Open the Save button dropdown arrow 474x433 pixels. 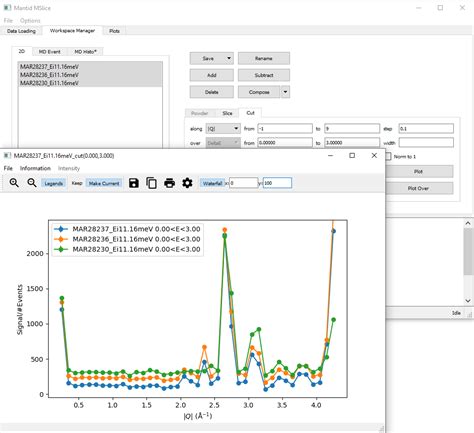229,58
